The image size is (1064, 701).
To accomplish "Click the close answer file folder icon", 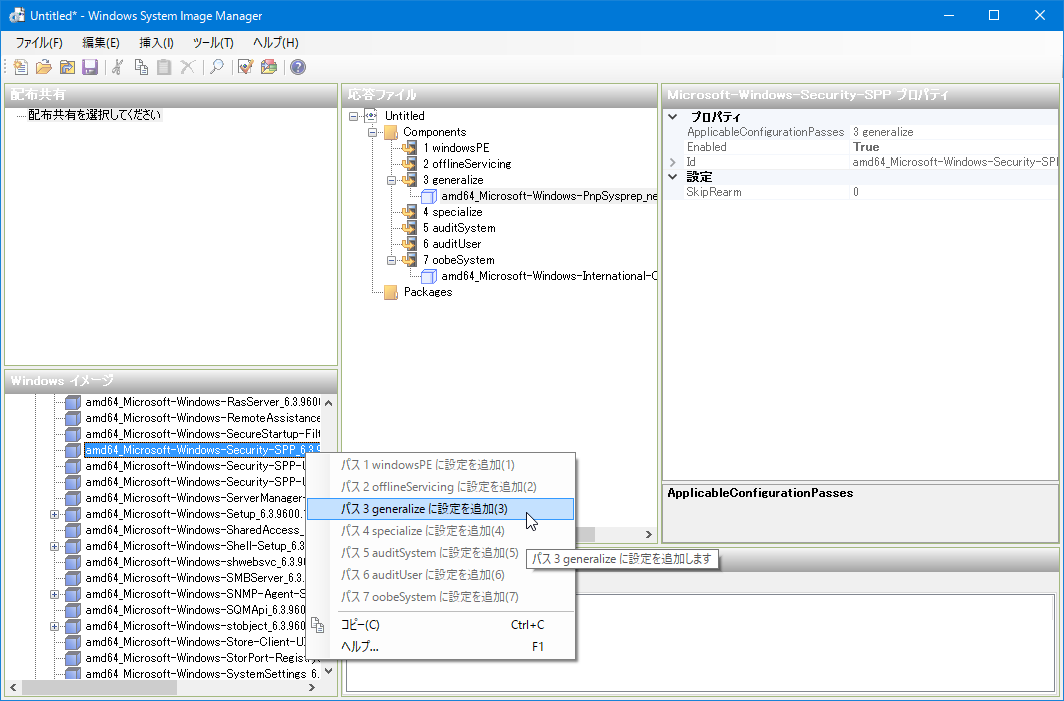I will coord(66,67).
